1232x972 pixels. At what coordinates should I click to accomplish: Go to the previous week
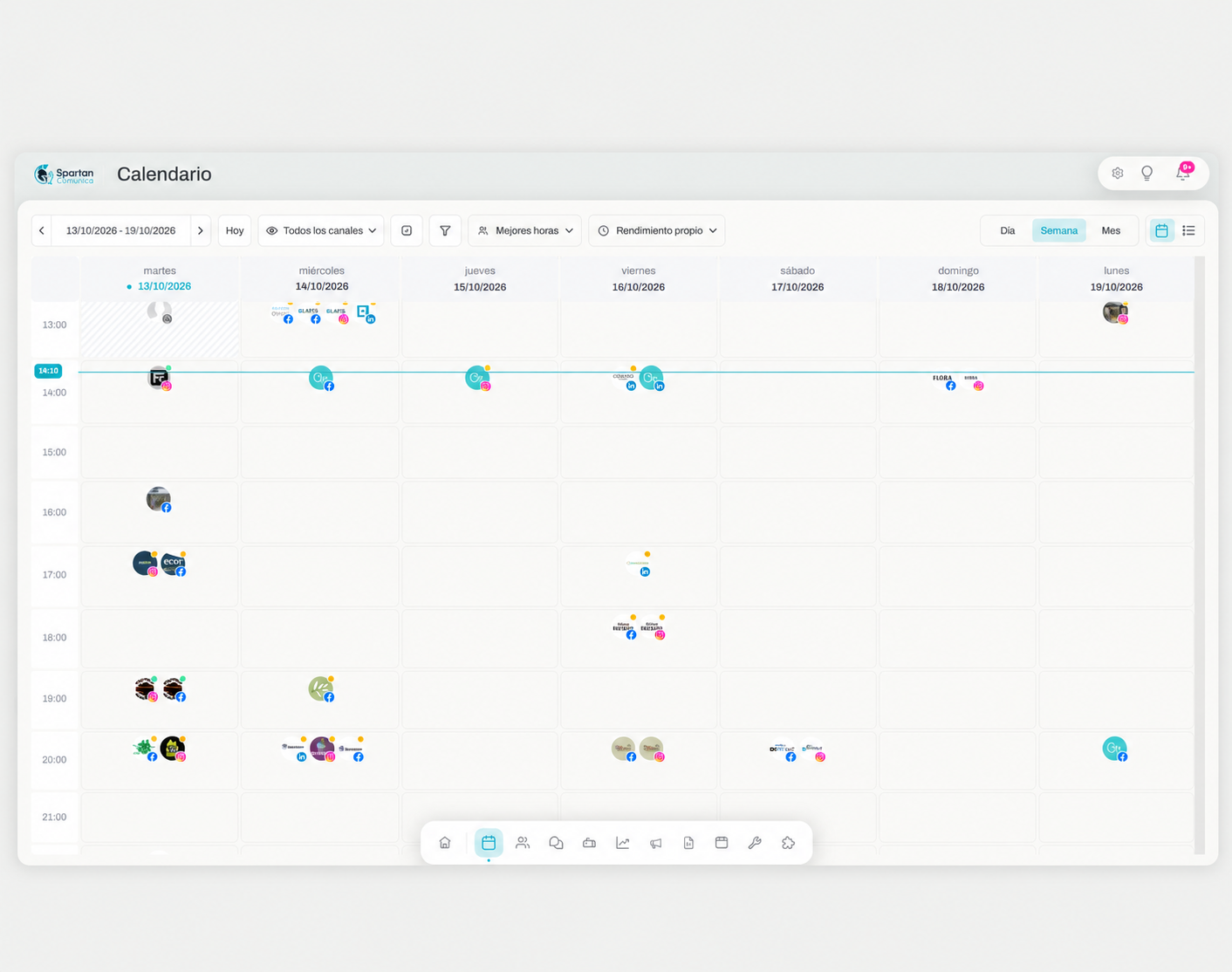[42, 230]
